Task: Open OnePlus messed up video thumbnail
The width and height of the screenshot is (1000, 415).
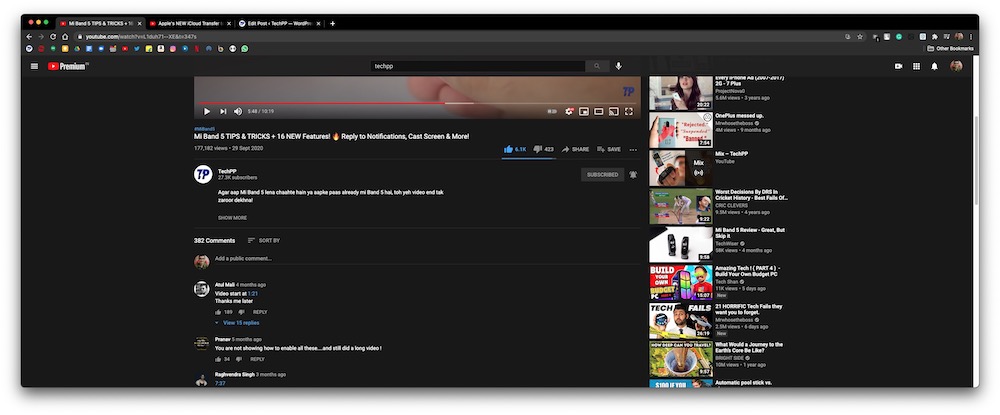Action: pos(680,131)
